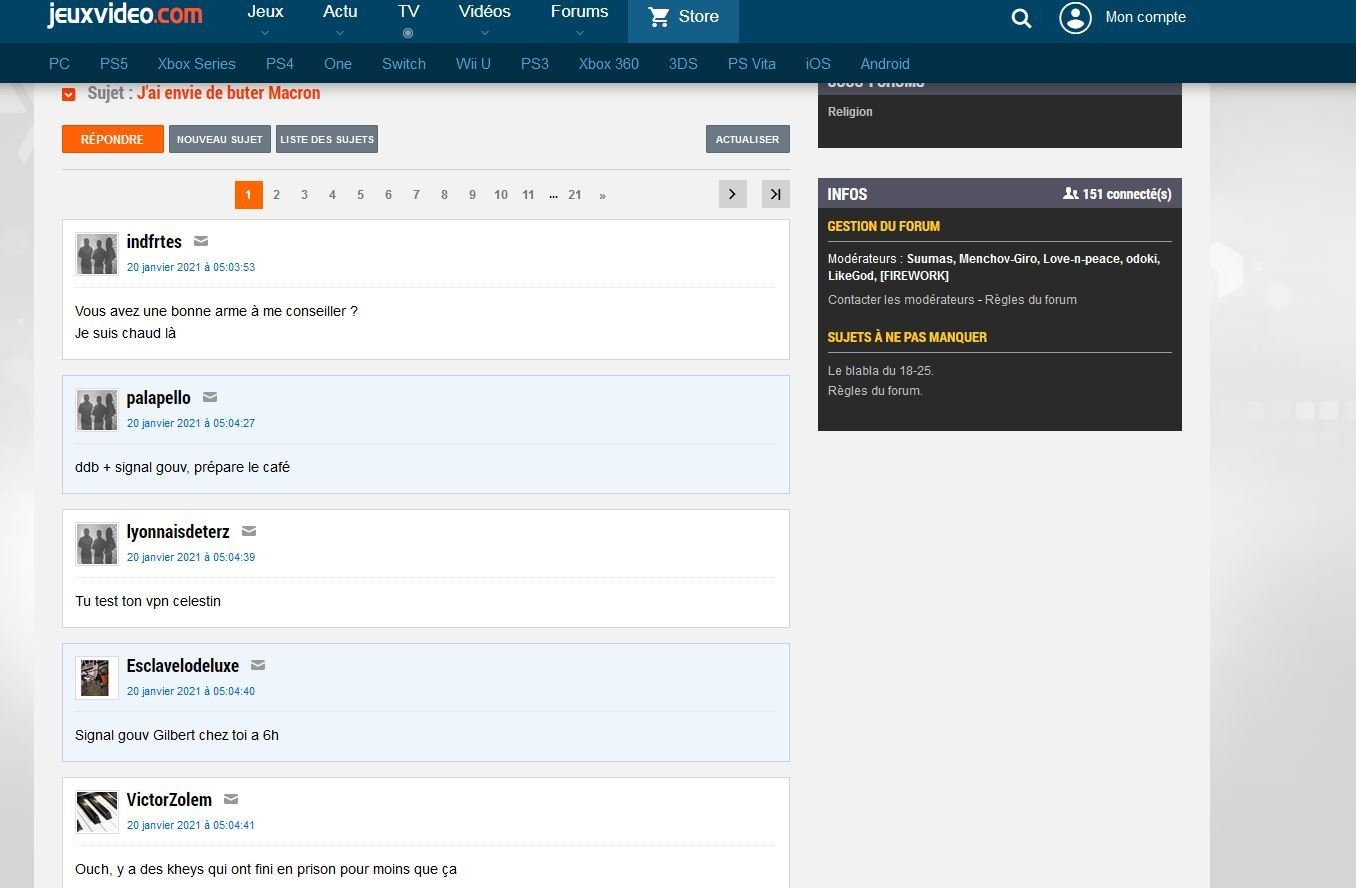Click envelope icon beside VictorZolem

pos(231,799)
